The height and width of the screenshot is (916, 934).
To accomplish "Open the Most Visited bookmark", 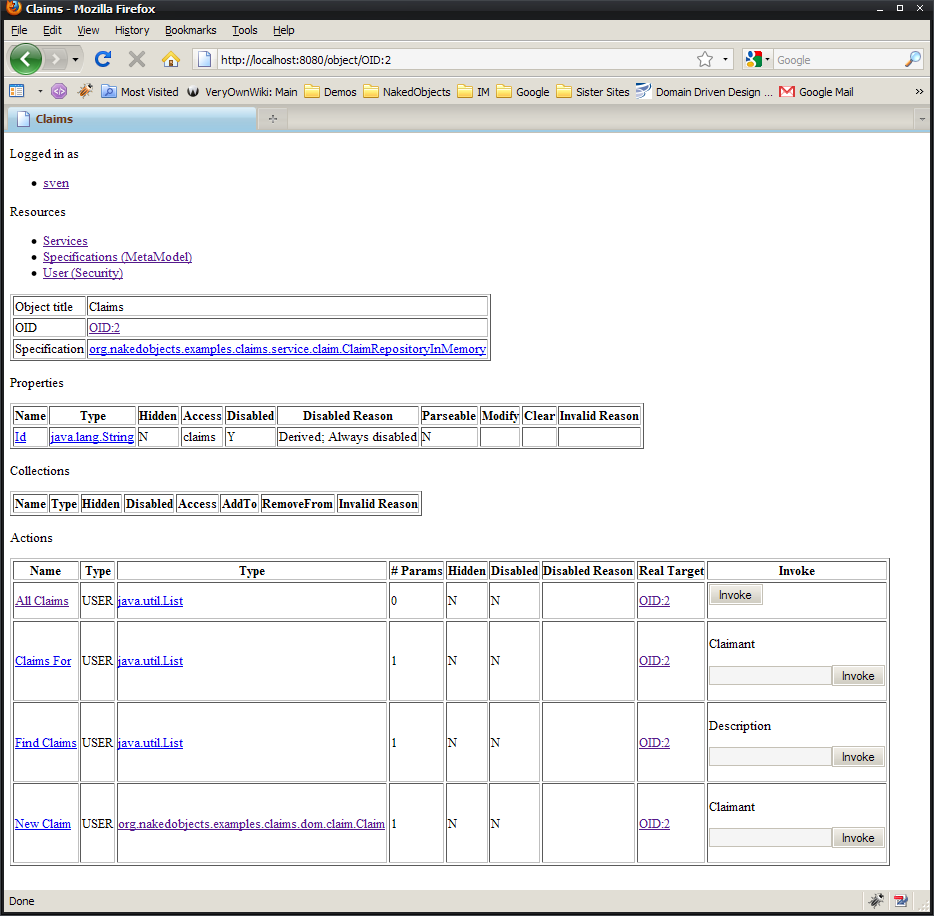I will pos(140,92).
